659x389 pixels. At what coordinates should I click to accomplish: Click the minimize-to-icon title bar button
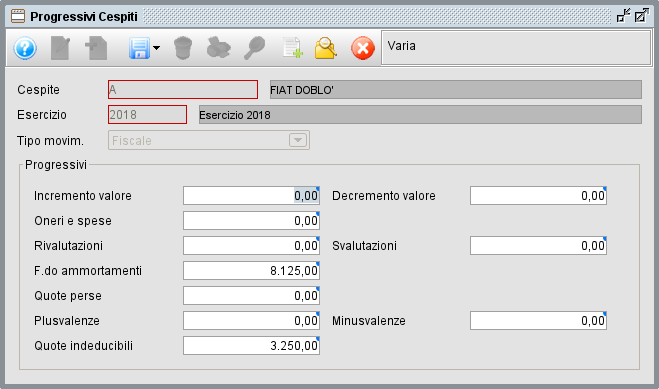624,16
